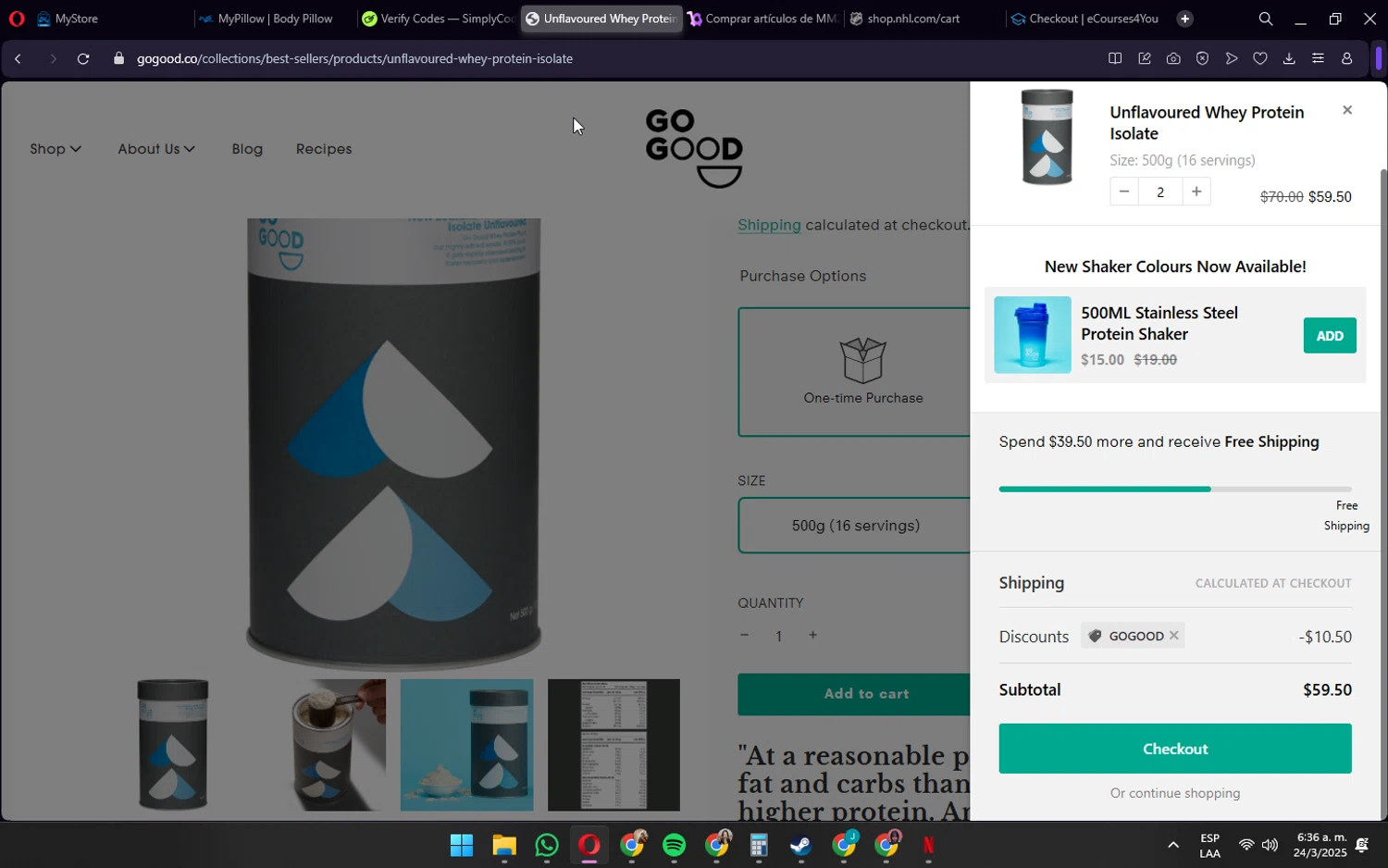Open the volume speaker tray icon
Image resolution: width=1388 pixels, height=868 pixels.
coord(1270,845)
